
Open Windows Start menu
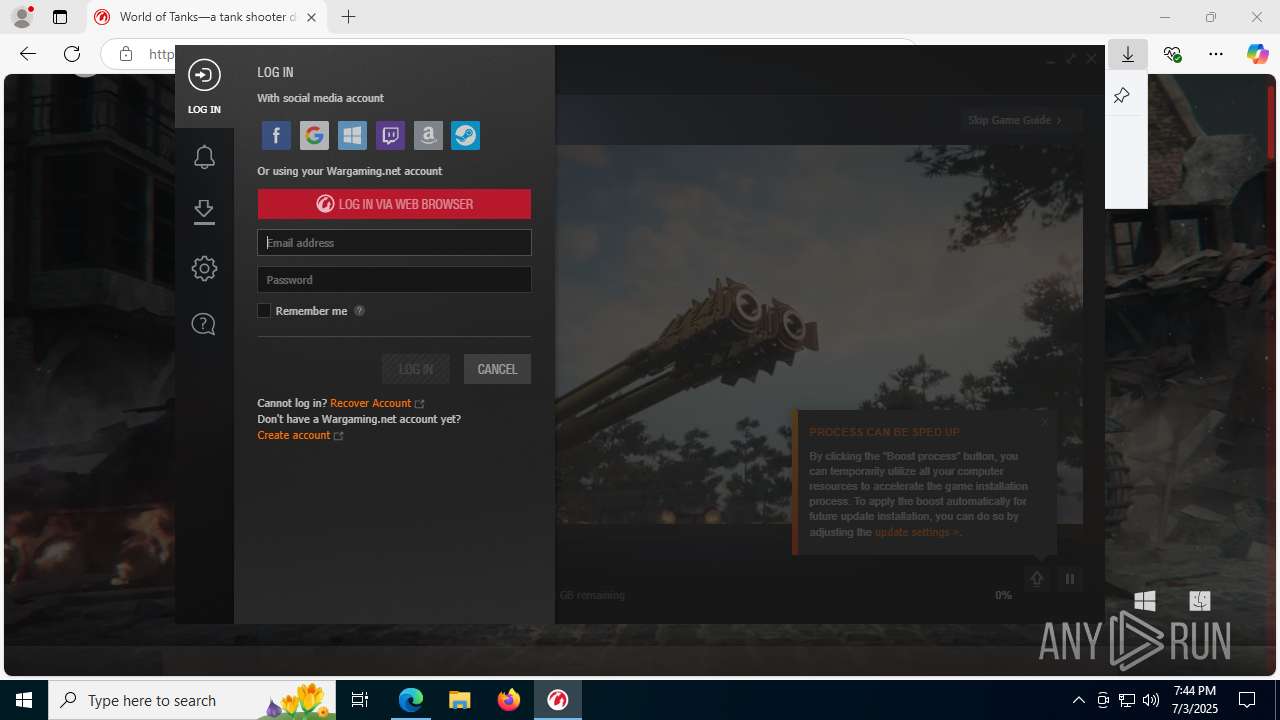pyautogui.click(x=24, y=700)
